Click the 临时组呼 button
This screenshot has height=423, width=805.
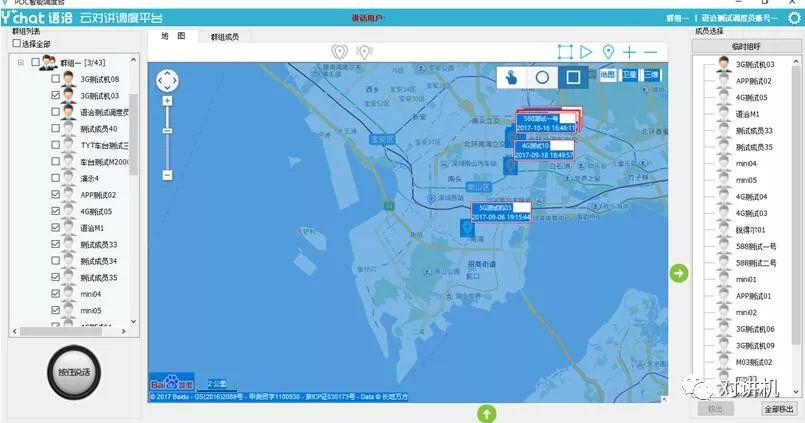point(745,46)
